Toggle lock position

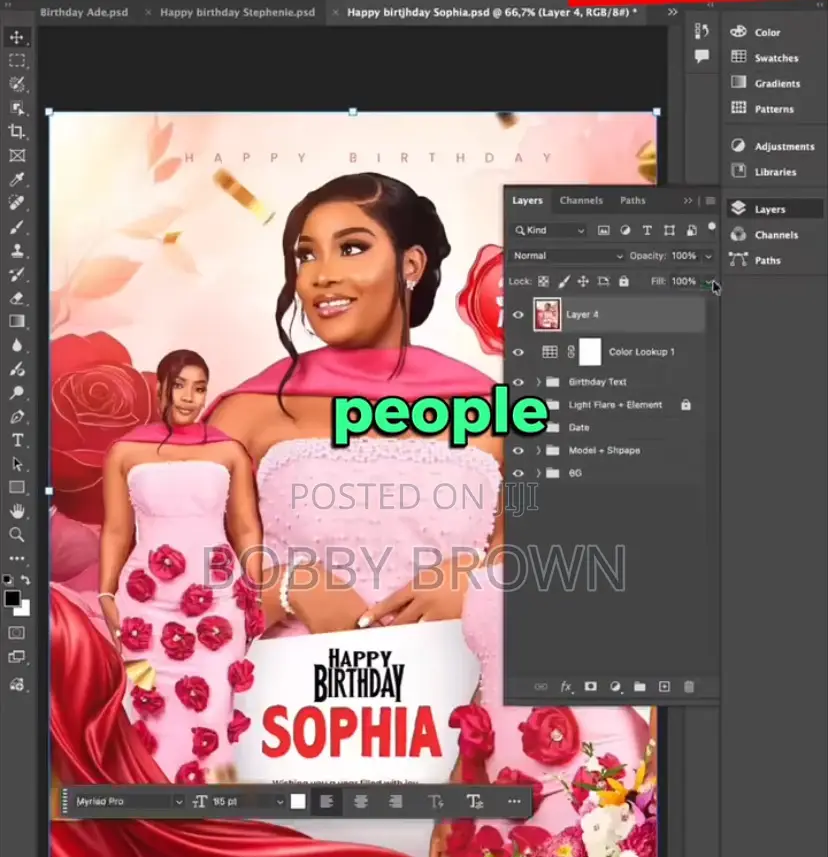(x=583, y=281)
